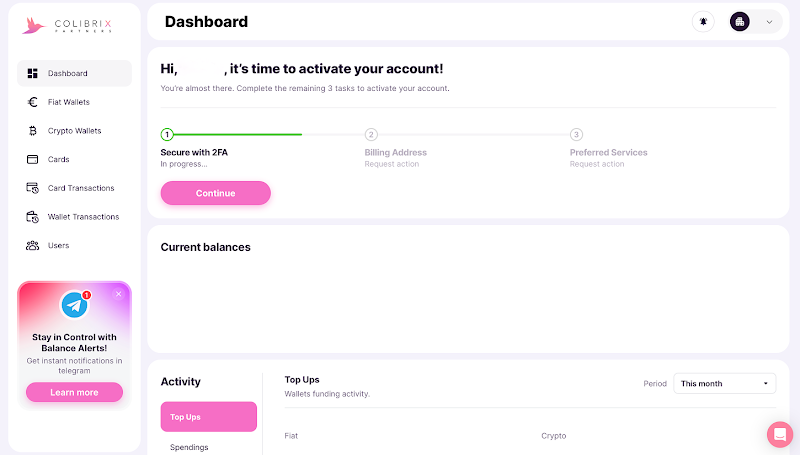Click the Cards icon in sidebar
Image resolution: width=800 pixels, height=455 pixels.
click(33, 159)
